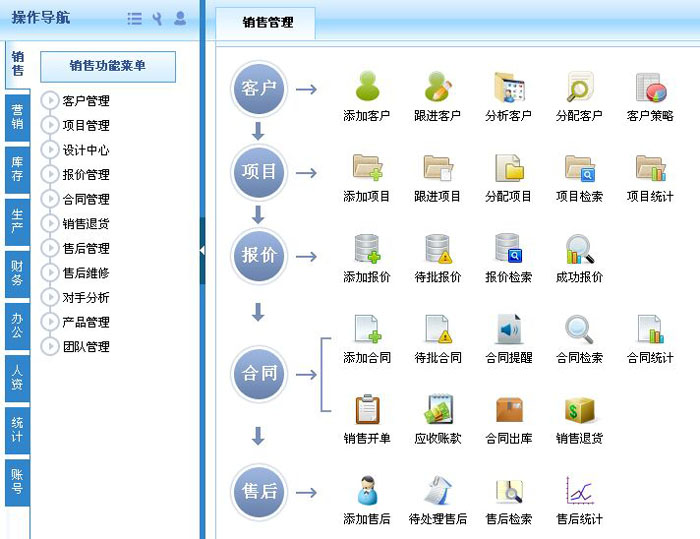Click the 售后统计 chart icon
This screenshot has width=700, height=539.
(580, 491)
